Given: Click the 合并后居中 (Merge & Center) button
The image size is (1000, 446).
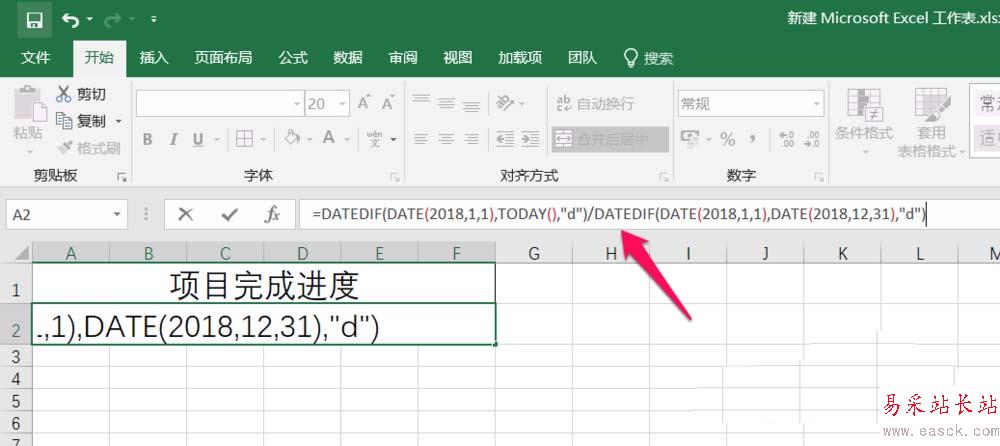Looking at the screenshot, I should pyautogui.click(x=610, y=139).
